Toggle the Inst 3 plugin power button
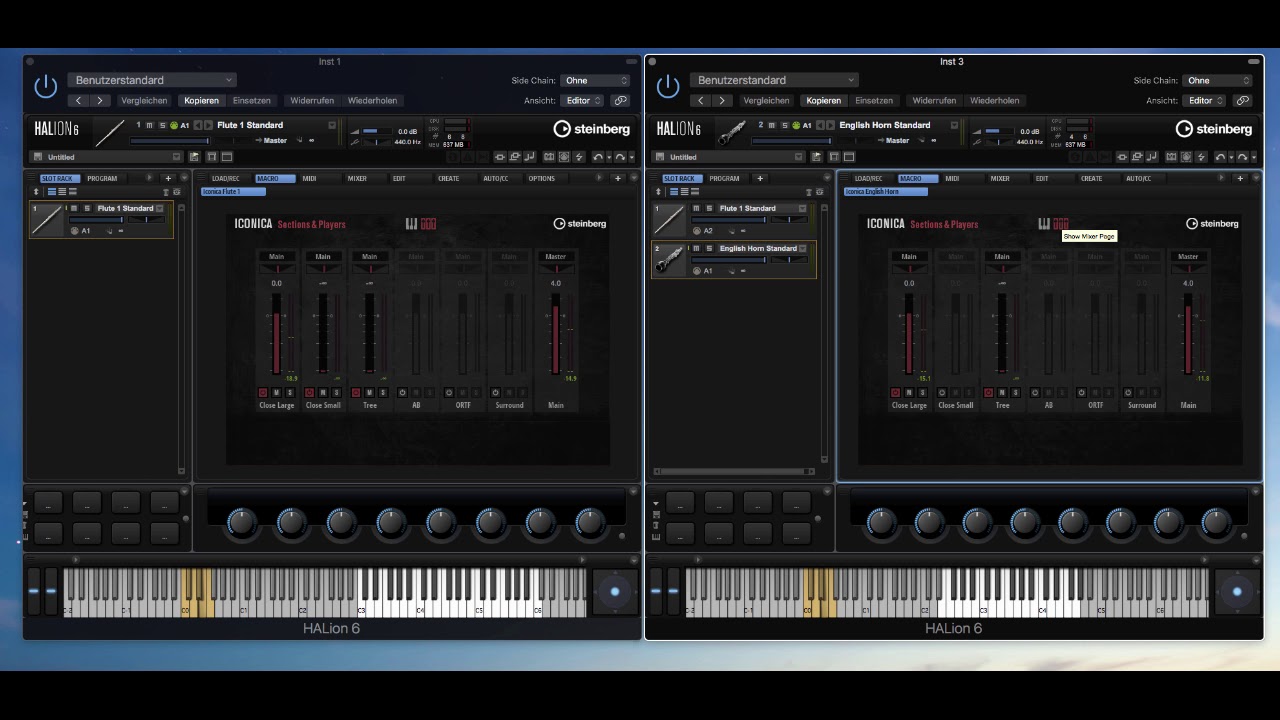Image resolution: width=1280 pixels, height=720 pixels. pyautogui.click(x=668, y=86)
